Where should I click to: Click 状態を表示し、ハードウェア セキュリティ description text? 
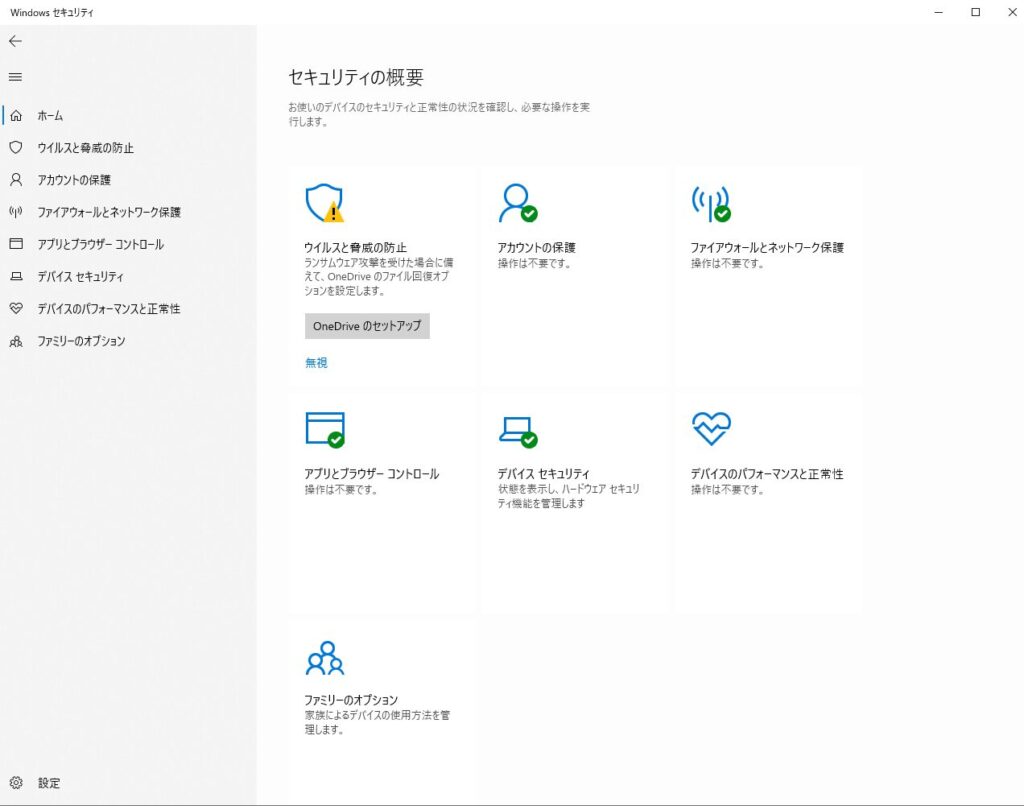(569, 496)
